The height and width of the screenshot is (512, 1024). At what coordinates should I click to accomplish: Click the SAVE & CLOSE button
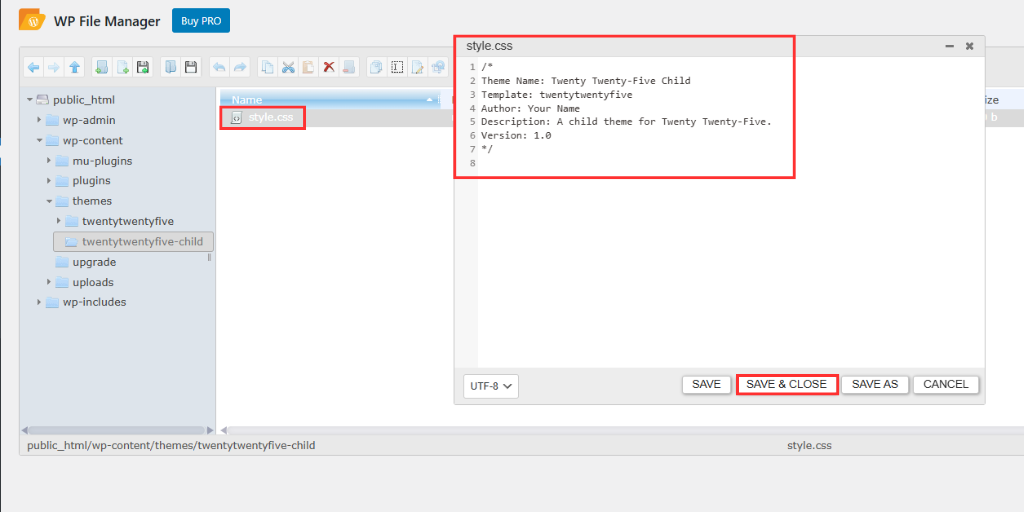pos(787,385)
